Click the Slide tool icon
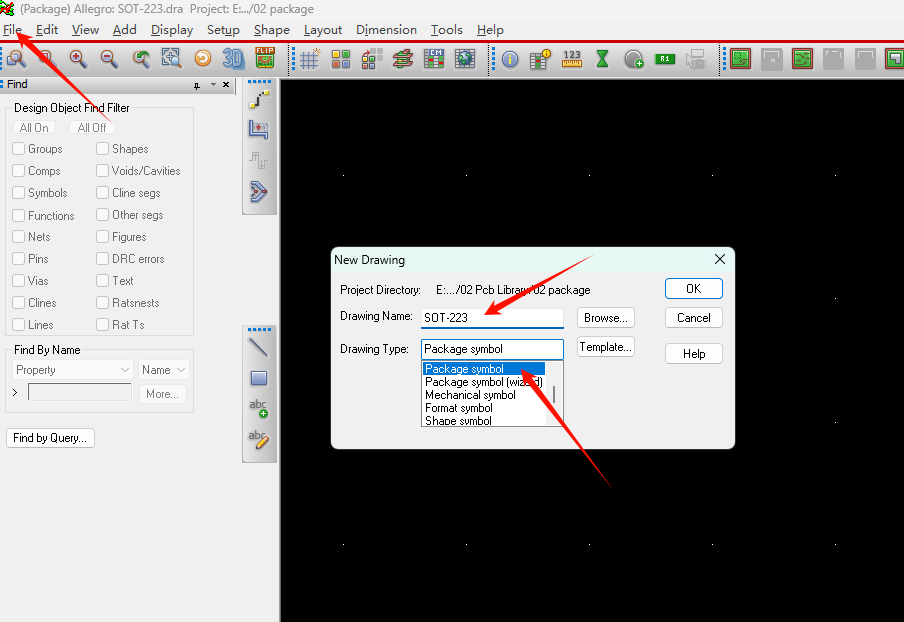904x622 pixels. click(259, 130)
